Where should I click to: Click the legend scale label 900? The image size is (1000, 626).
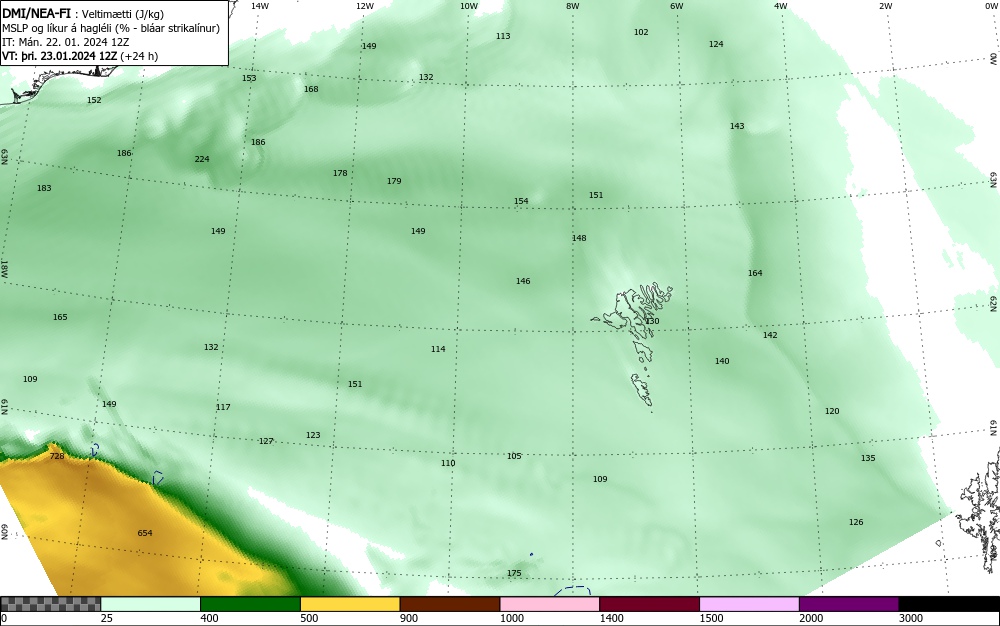coord(409,618)
